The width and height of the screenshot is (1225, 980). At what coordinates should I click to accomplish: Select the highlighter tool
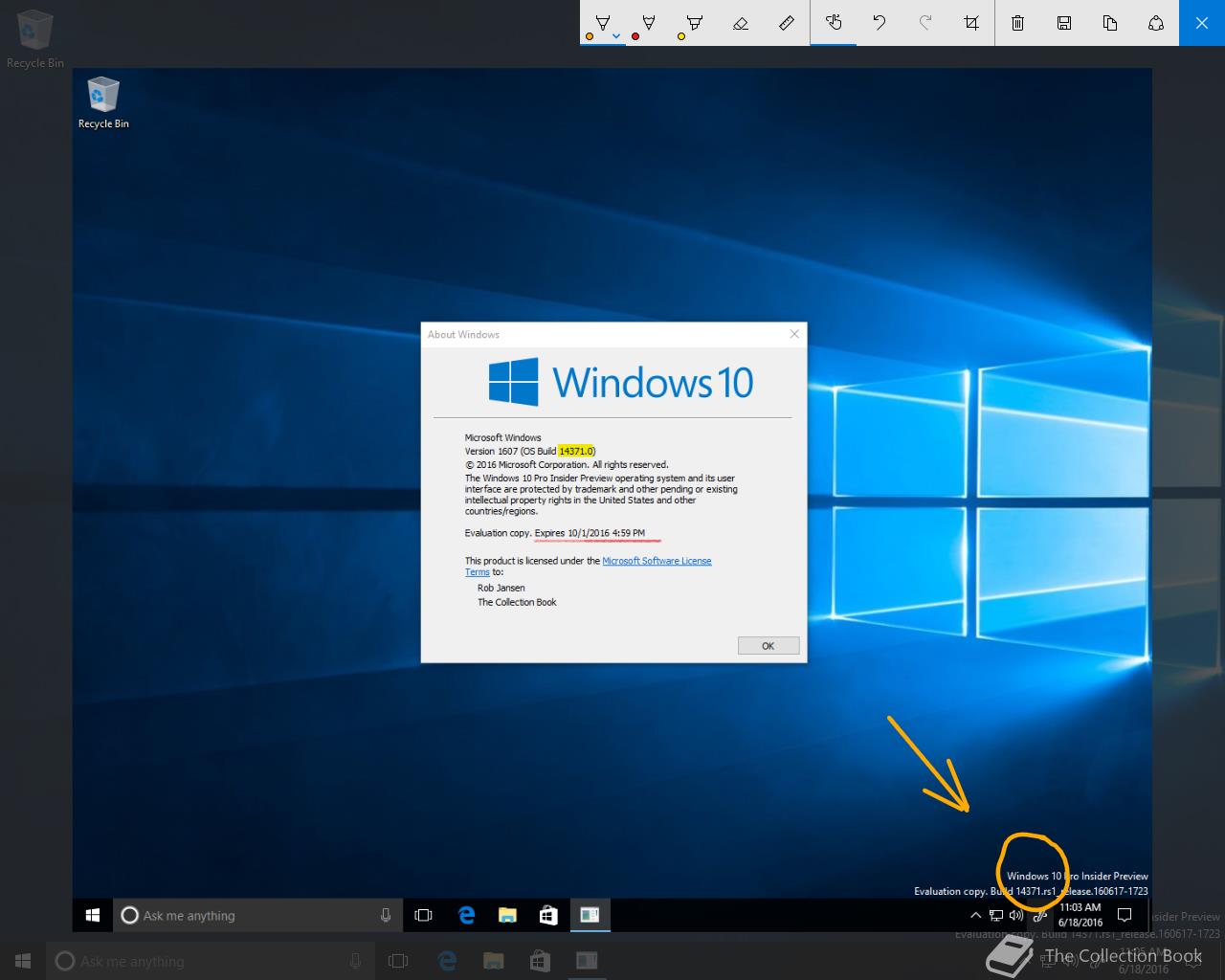tap(695, 22)
